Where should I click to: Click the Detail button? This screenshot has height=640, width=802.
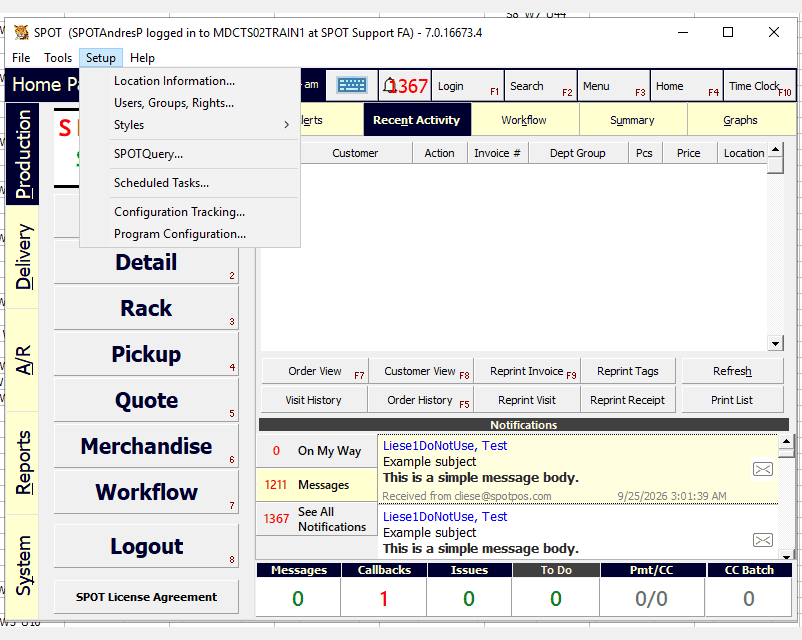click(x=146, y=262)
